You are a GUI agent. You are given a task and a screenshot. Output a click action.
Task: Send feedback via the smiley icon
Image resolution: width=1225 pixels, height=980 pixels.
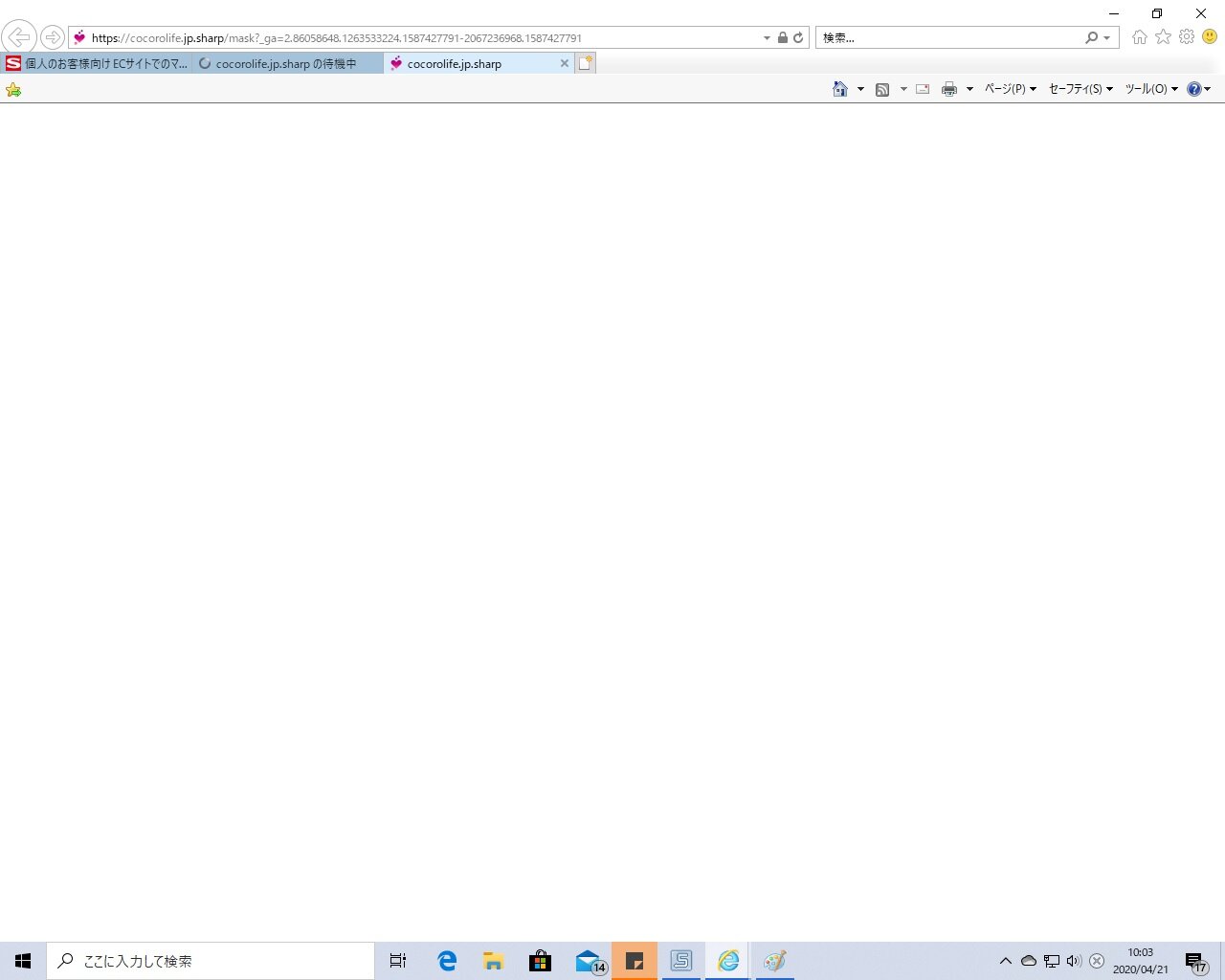(x=1210, y=37)
